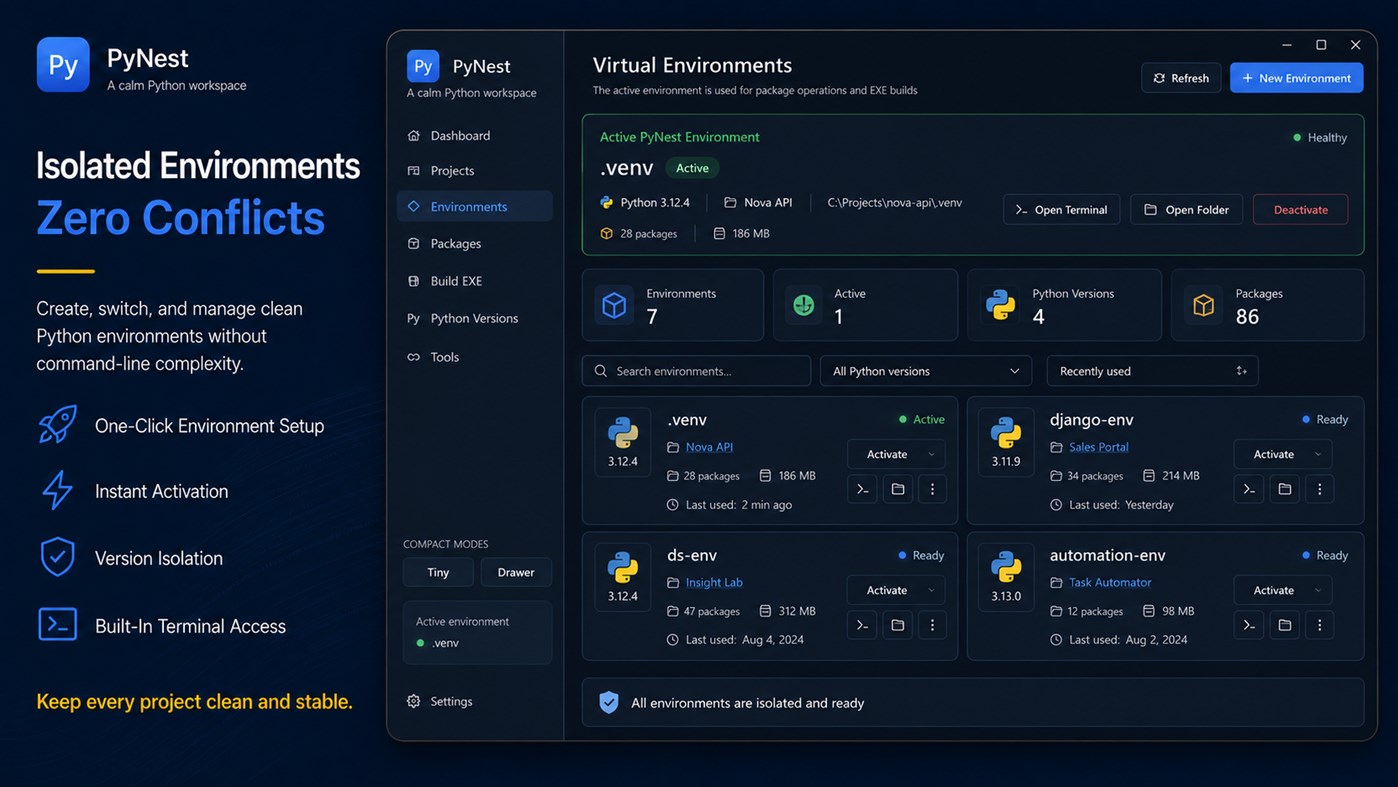Viewport: 1398px width, 787px height.
Task: Open the Sales Portal project link
Action: 1098,447
